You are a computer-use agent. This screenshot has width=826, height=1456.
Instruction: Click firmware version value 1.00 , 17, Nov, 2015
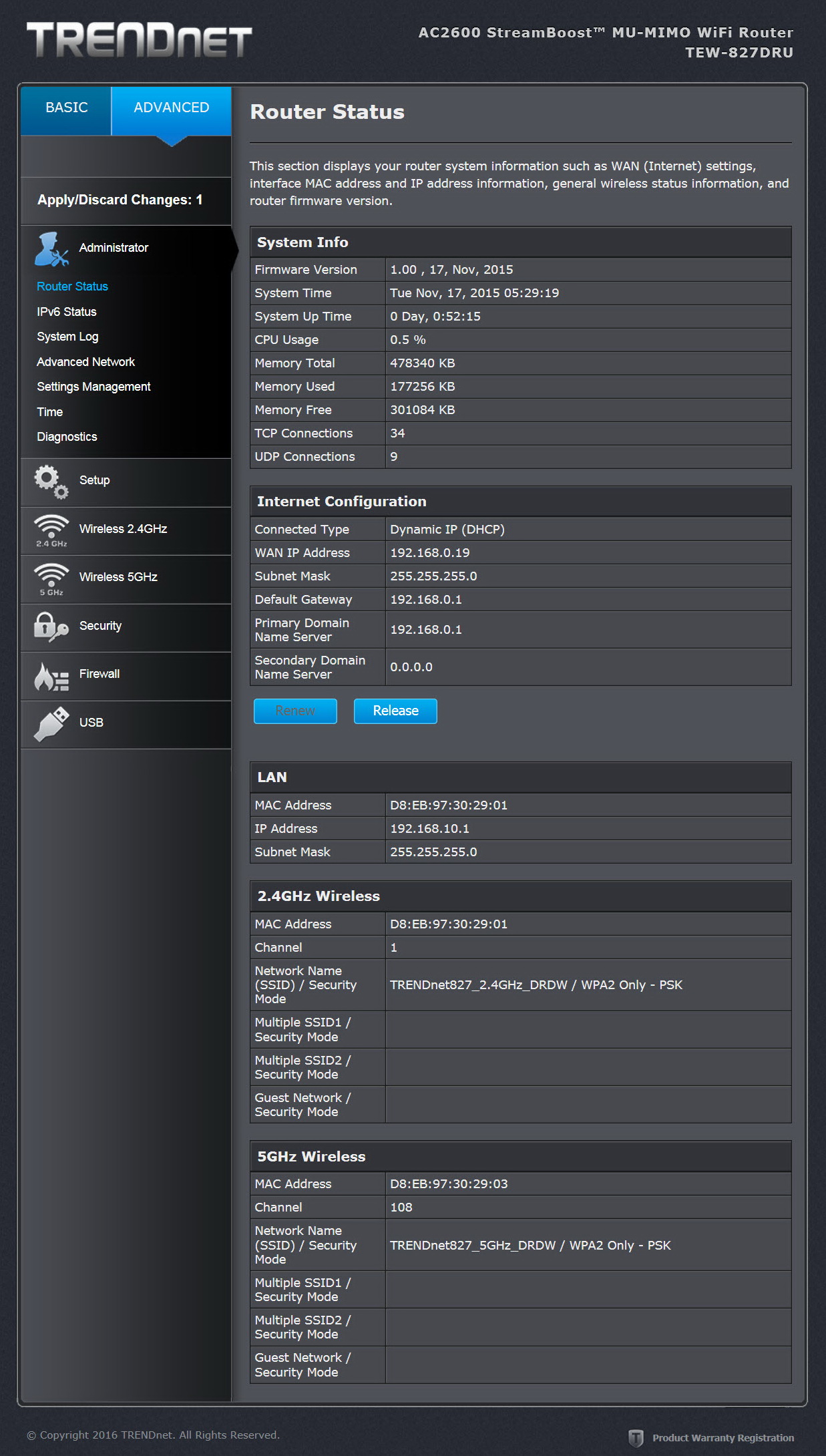pyautogui.click(x=451, y=270)
